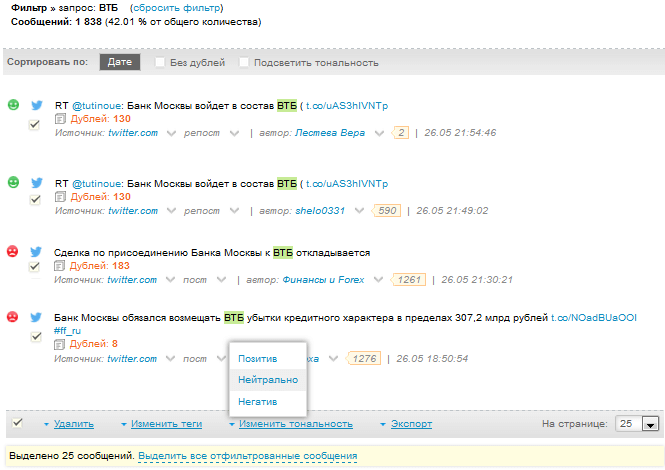The height and width of the screenshot is (470, 665).
Task: Open t.co/NOadBUaOOI link
Action: [x=594, y=318]
